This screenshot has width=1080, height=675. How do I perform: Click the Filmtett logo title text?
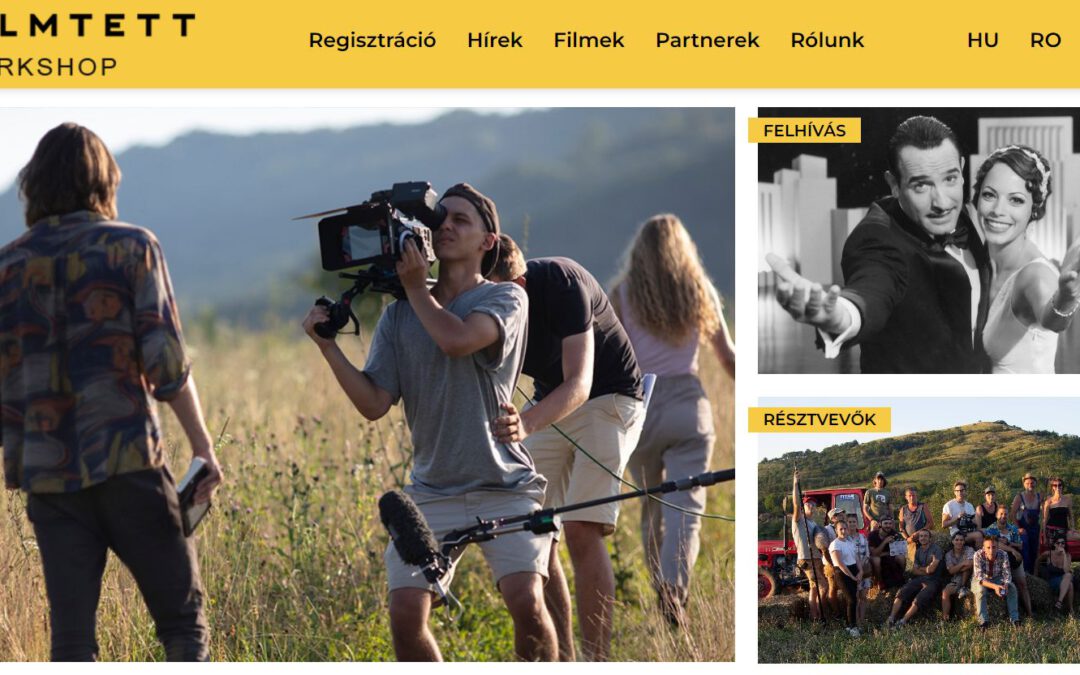pos(97,25)
